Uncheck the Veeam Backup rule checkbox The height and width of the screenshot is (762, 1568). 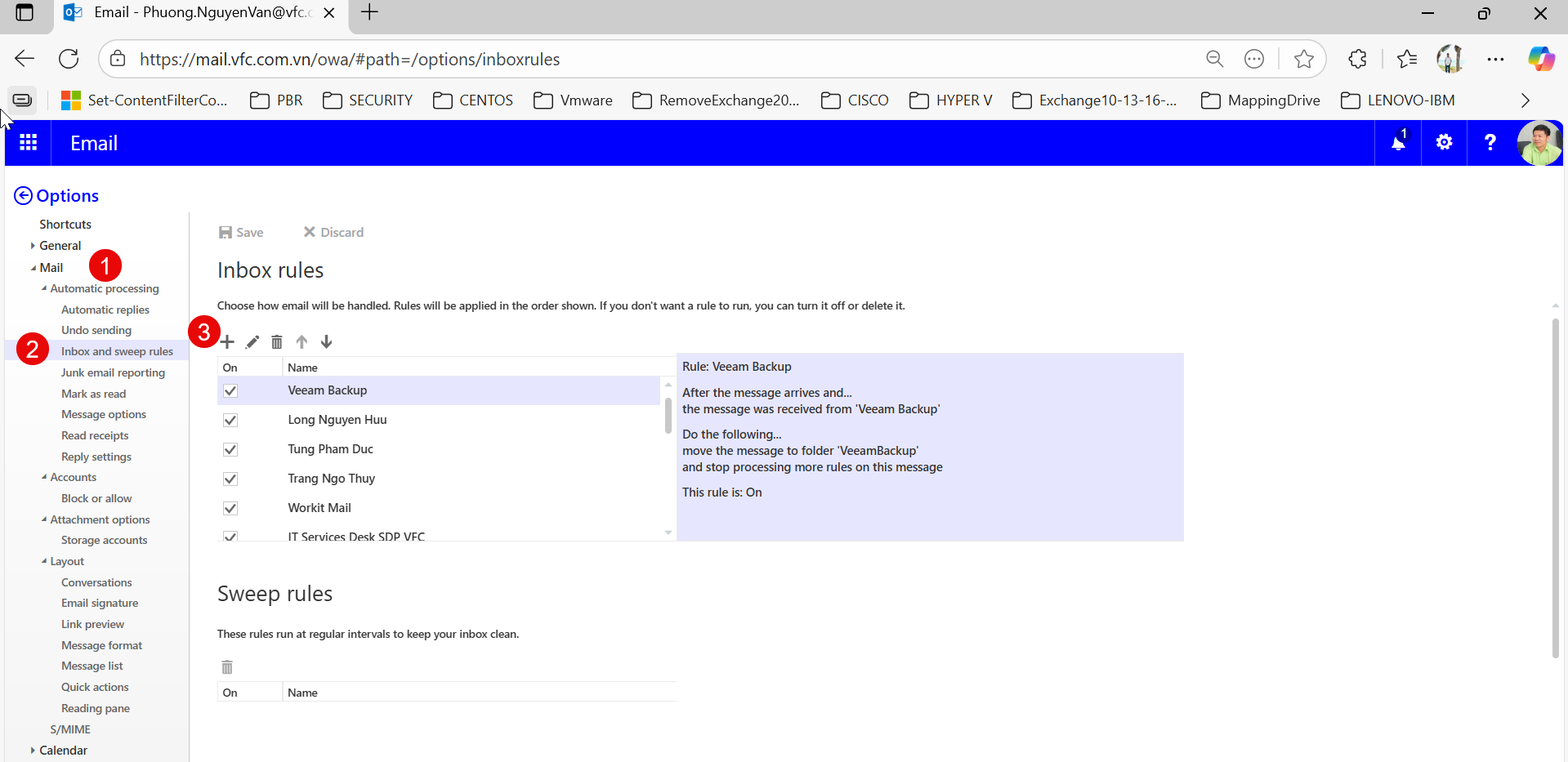coord(230,391)
